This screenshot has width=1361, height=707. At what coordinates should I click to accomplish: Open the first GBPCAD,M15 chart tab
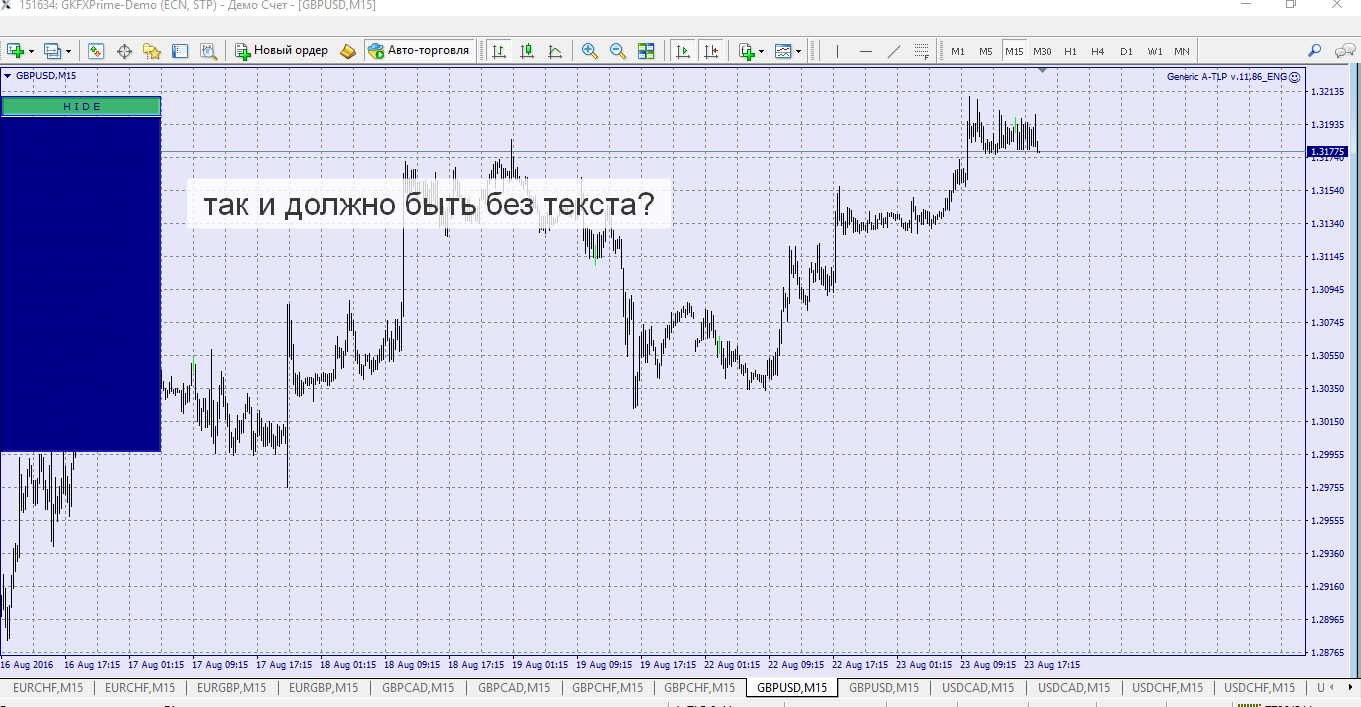point(418,687)
